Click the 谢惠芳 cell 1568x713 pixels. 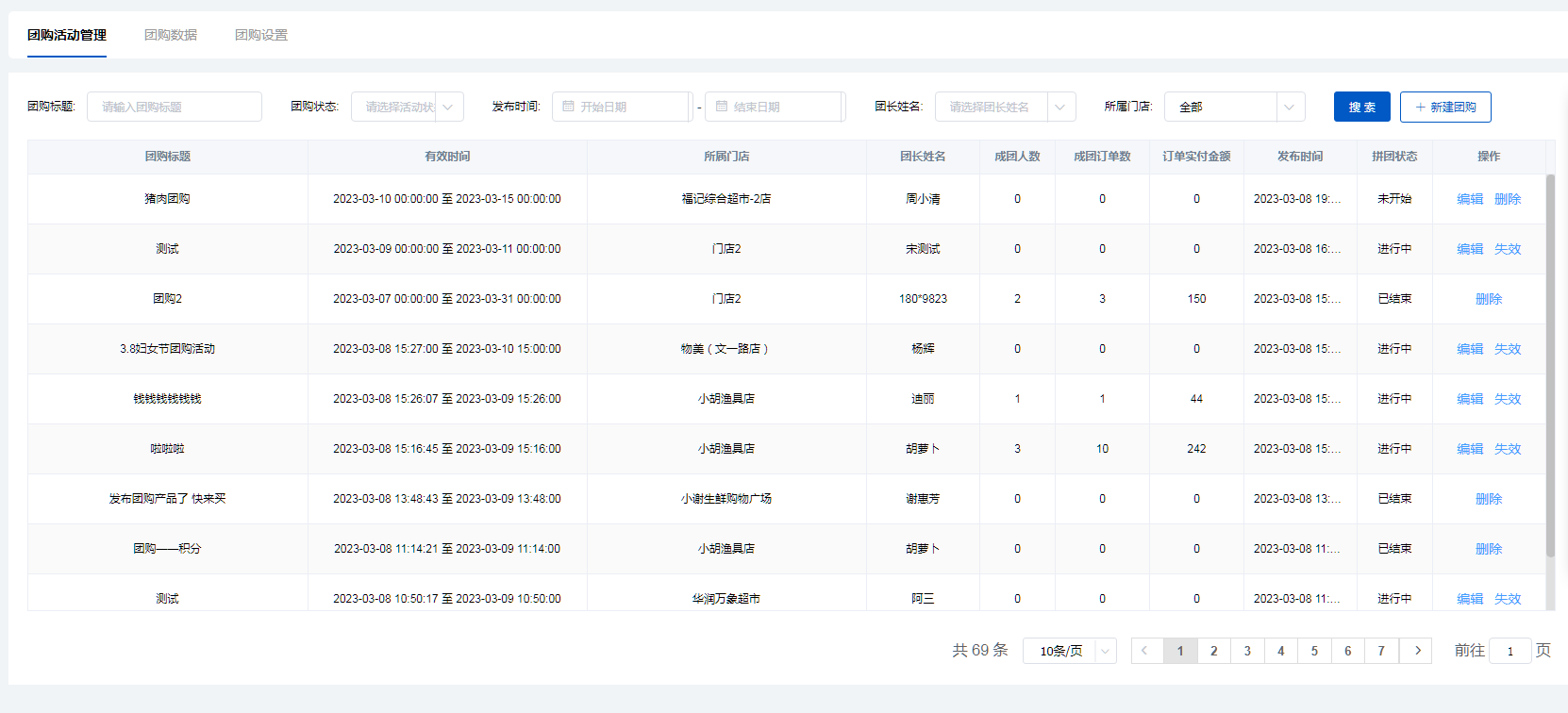[x=923, y=499]
